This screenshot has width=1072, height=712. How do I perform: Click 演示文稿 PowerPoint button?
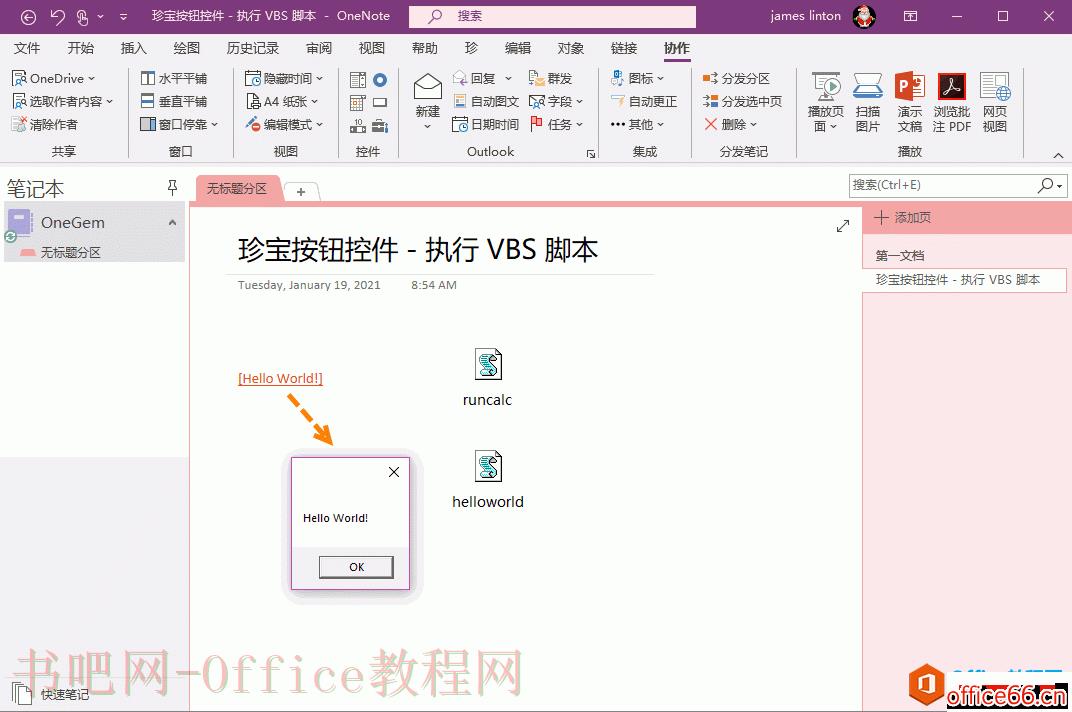(x=910, y=102)
